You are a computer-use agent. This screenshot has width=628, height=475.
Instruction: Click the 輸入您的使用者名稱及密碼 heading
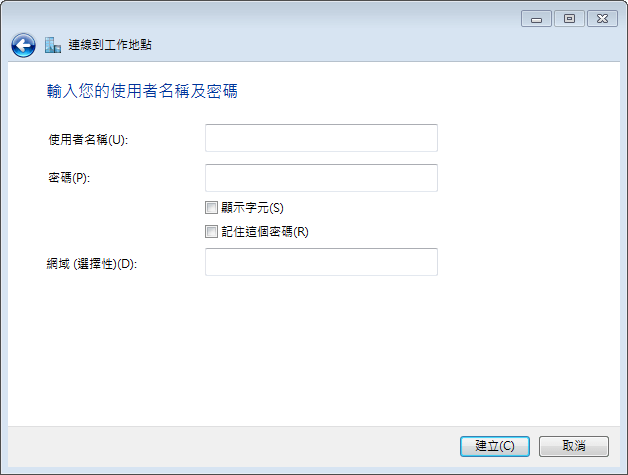point(142,91)
